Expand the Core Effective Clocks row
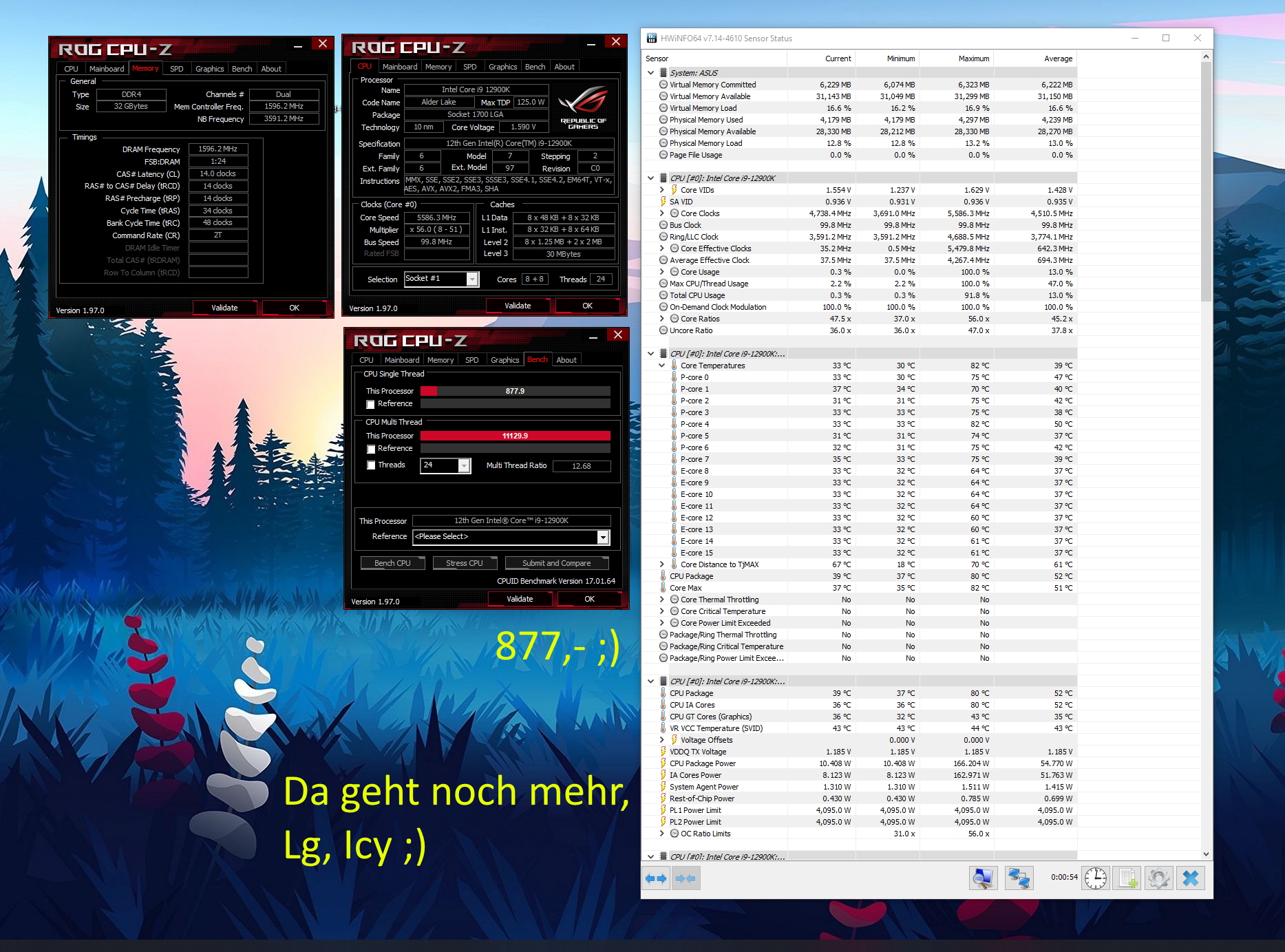This screenshot has height=952, width=1285. (x=662, y=248)
